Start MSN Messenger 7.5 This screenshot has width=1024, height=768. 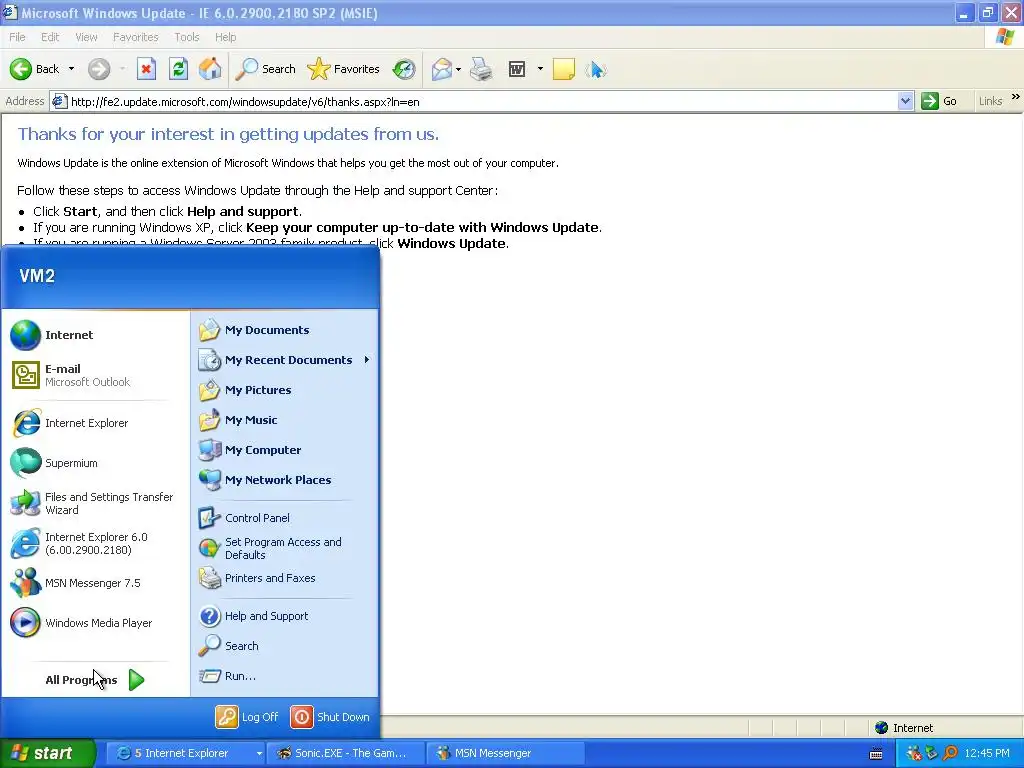click(95, 583)
